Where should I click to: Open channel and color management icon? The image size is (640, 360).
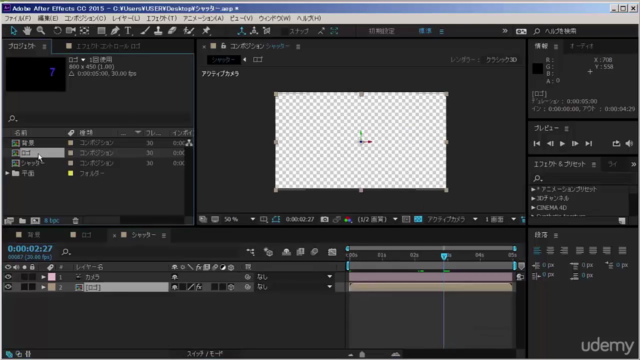coord(348,220)
